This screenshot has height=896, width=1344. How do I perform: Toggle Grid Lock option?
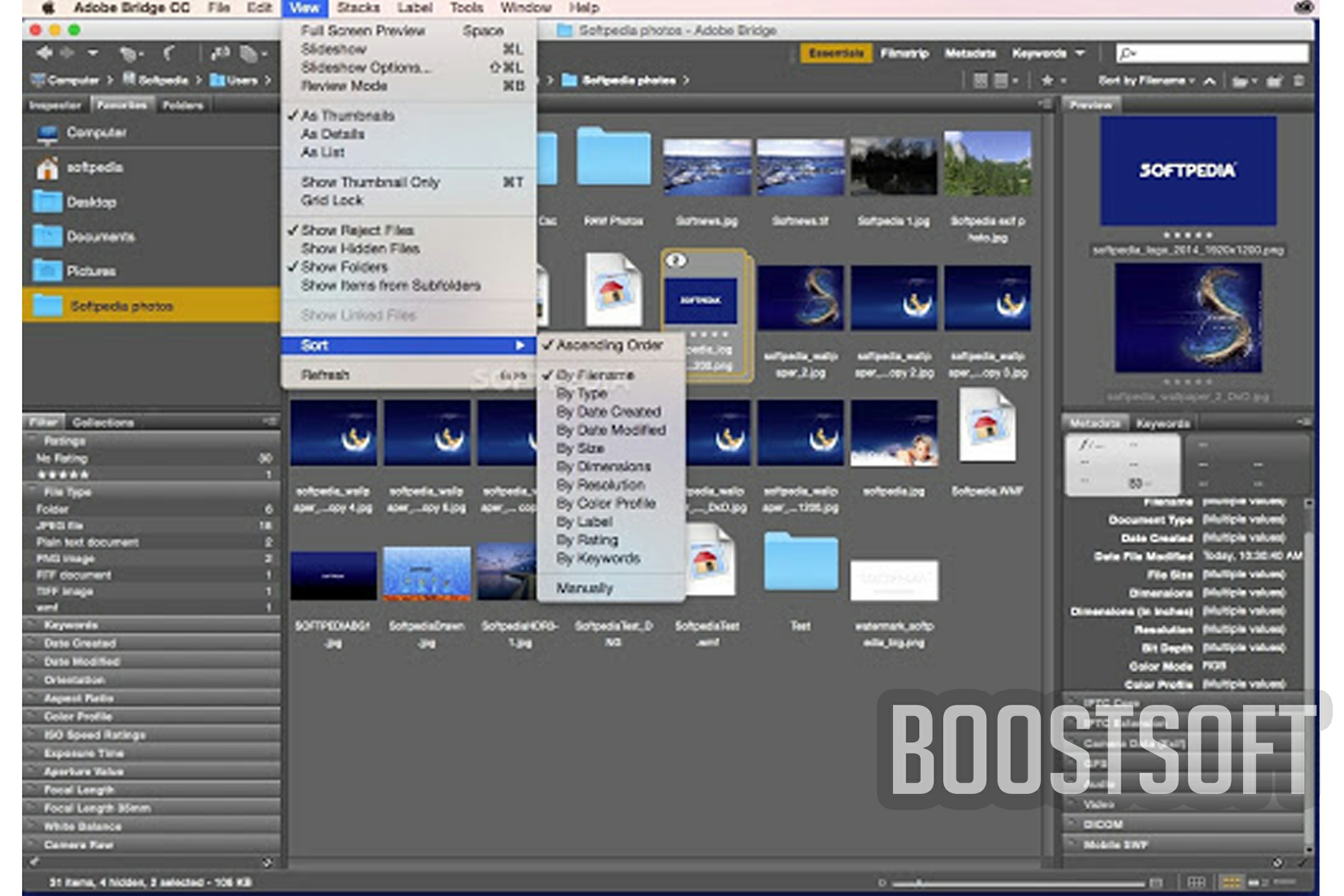pyautogui.click(x=409, y=201)
